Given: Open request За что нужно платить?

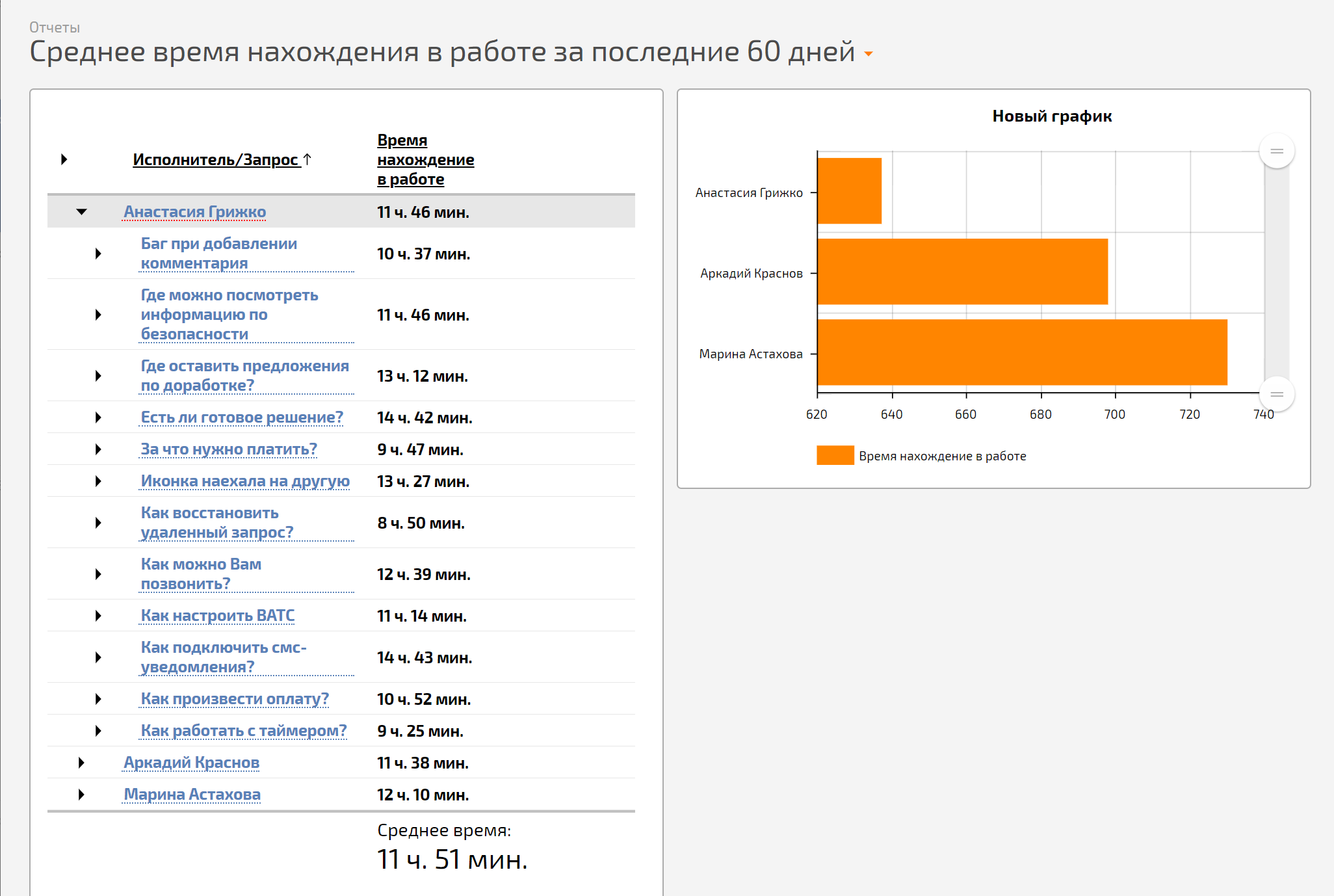Looking at the screenshot, I should tap(229, 449).
